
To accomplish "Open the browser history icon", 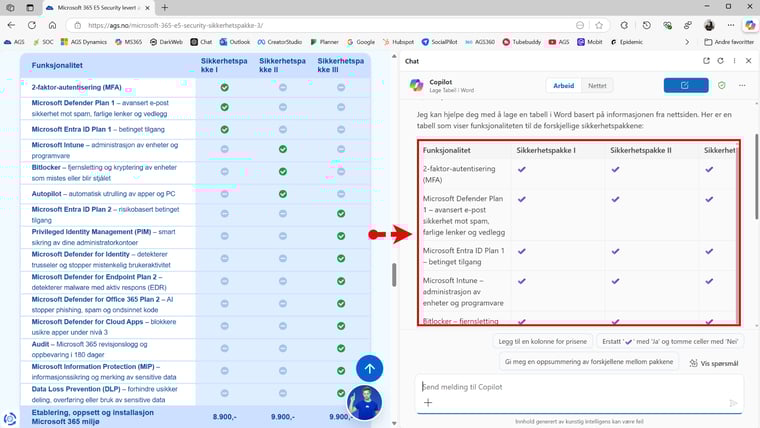I will pyautogui.click(x=646, y=25).
